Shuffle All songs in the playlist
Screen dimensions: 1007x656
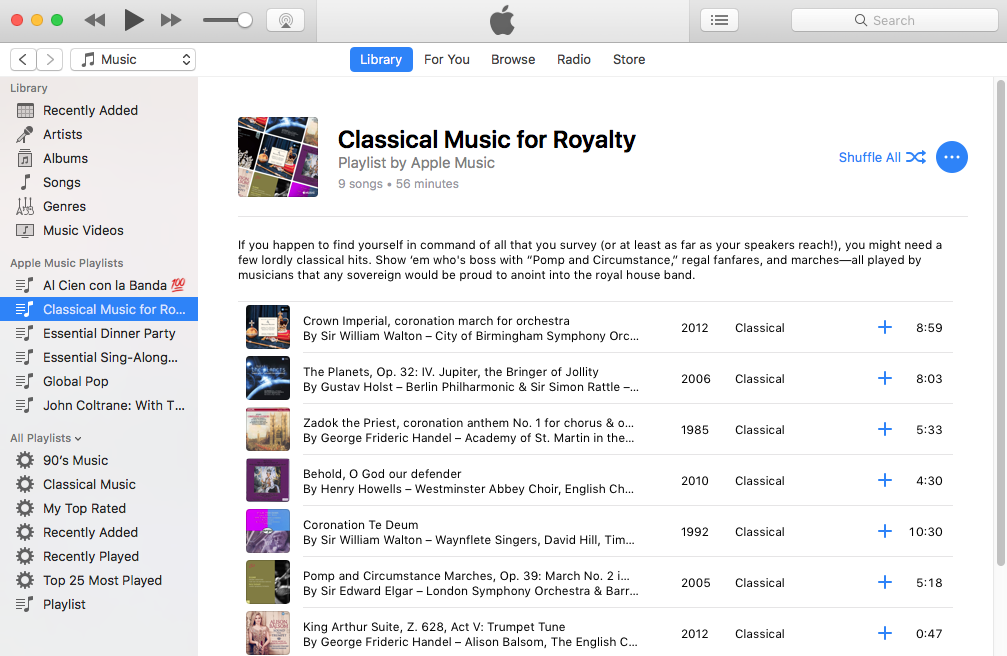click(x=882, y=157)
